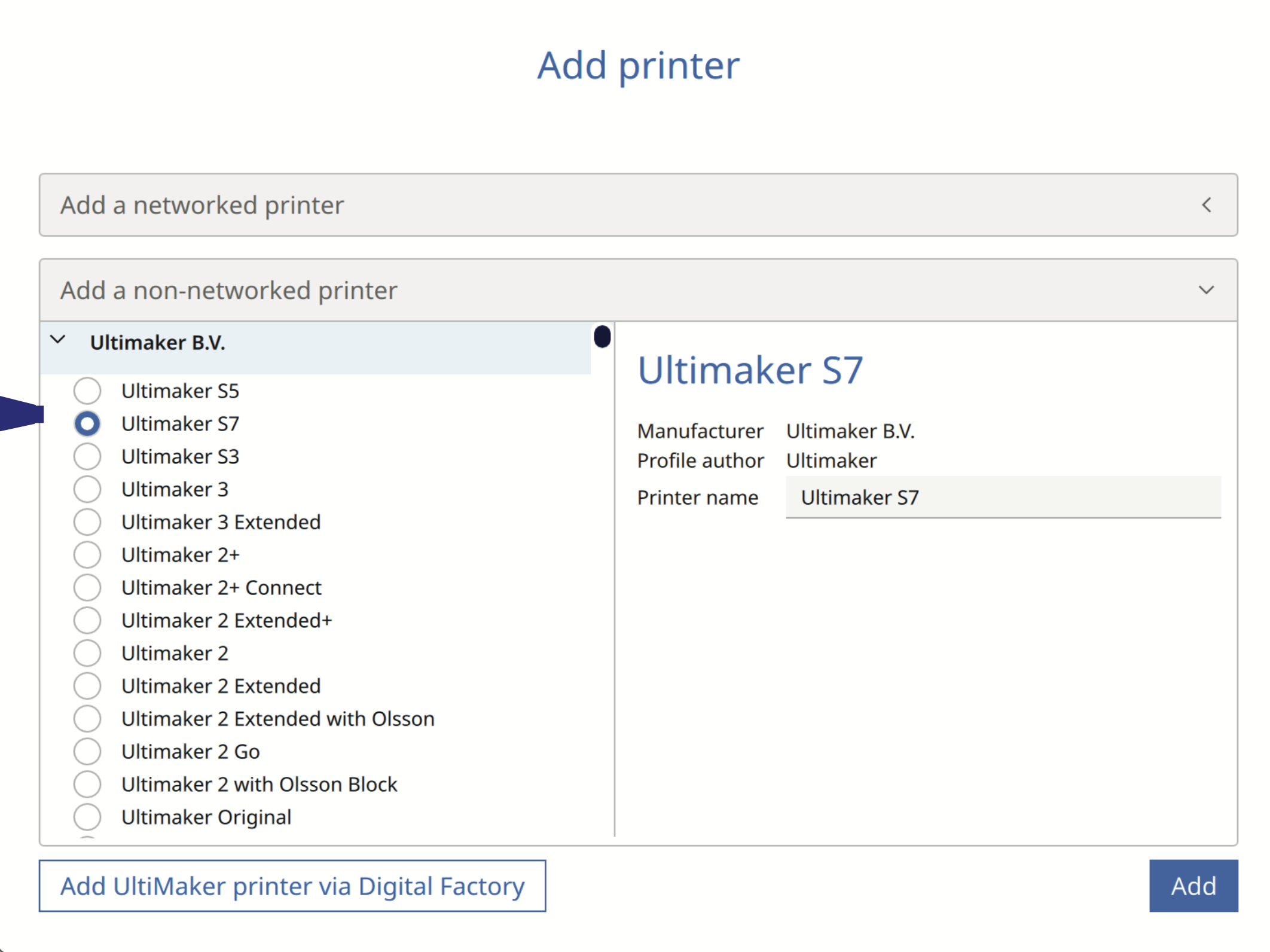Image resolution: width=1270 pixels, height=952 pixels.
Task: Choose Ultimaker S3 printer option
Action: point(87,457)
